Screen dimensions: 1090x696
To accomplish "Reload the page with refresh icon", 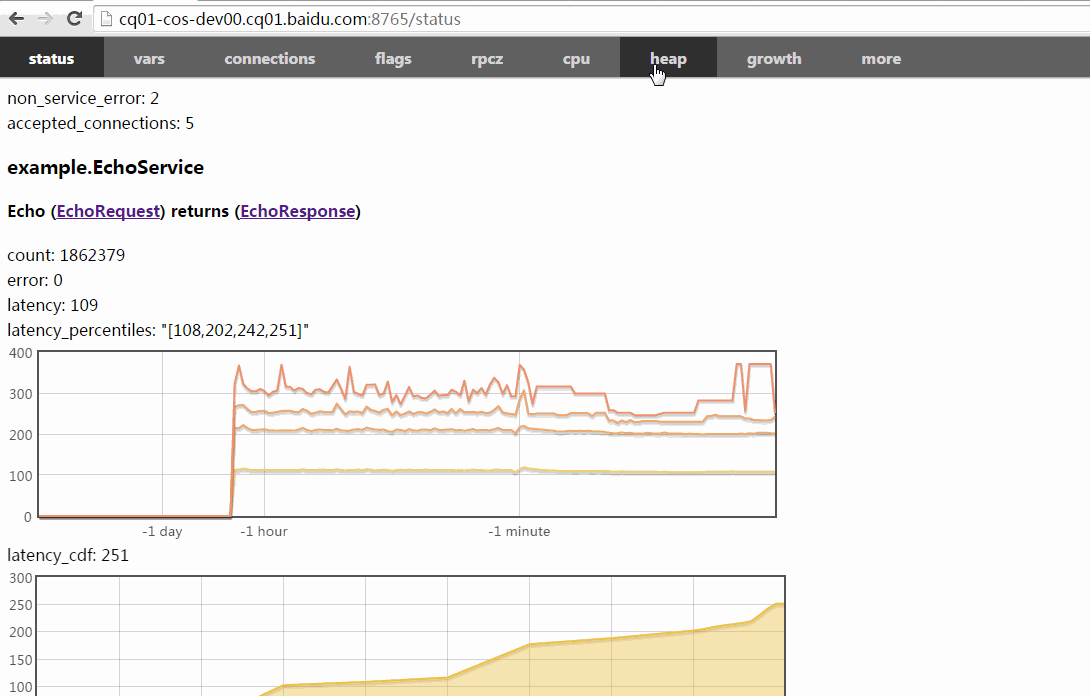I will click(74, 18).
